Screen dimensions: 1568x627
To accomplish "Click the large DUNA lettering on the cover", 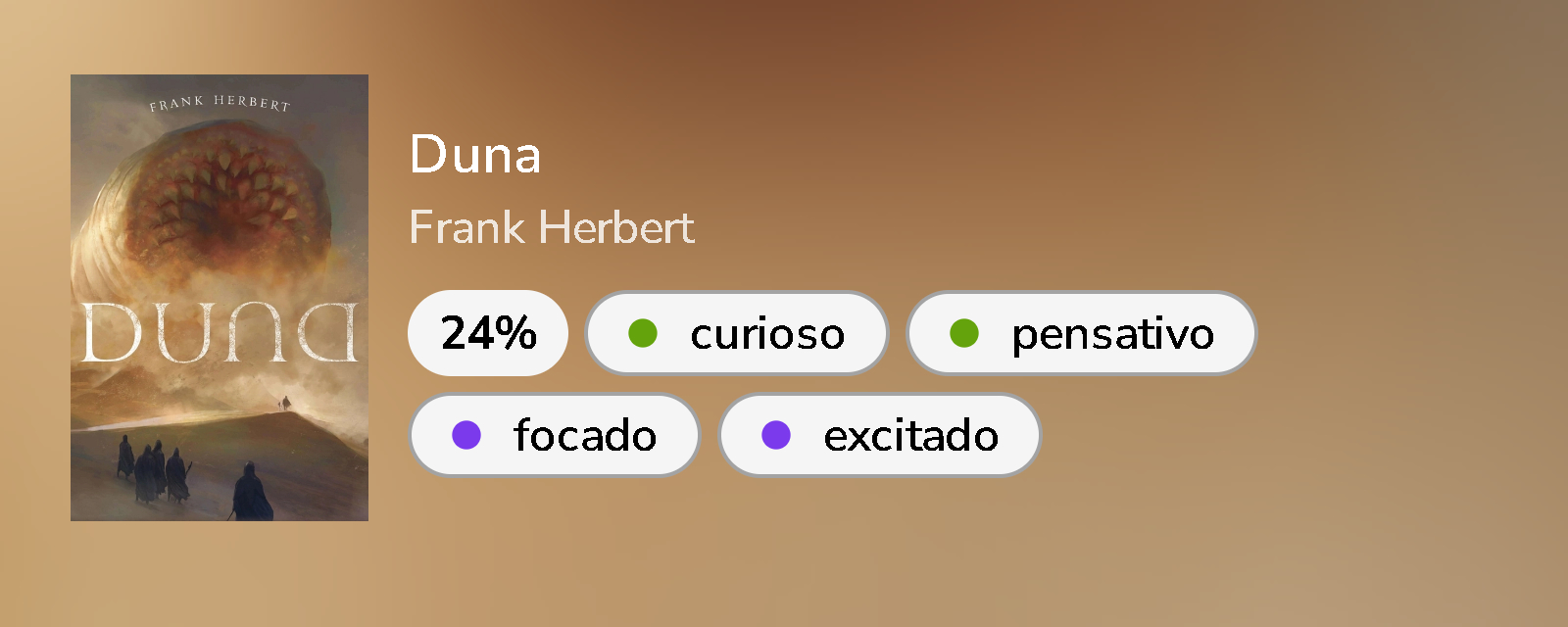I will coord(220,333).
